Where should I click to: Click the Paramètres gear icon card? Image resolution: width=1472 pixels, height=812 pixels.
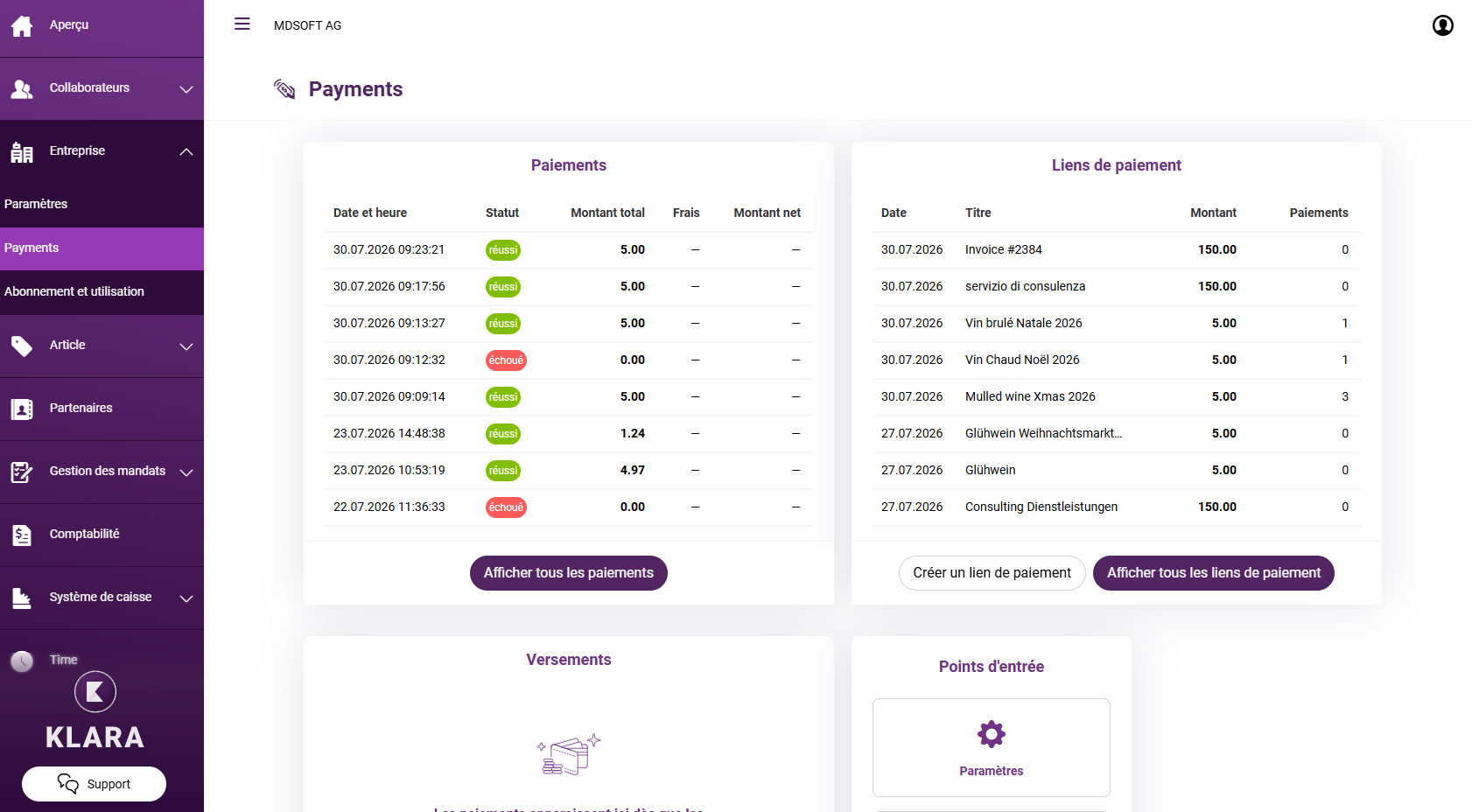pos(992,747)
